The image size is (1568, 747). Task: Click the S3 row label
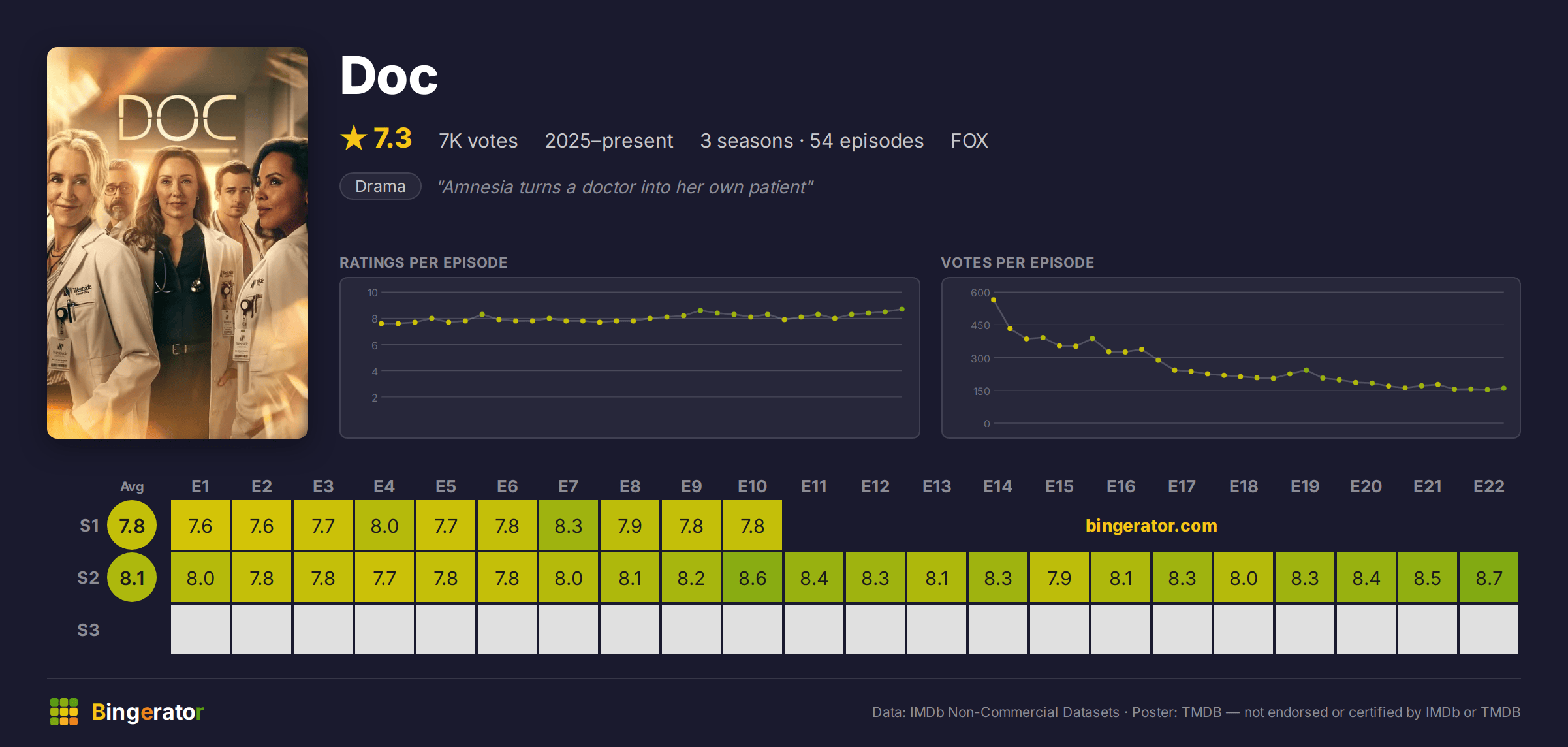(x=88, y=630)
